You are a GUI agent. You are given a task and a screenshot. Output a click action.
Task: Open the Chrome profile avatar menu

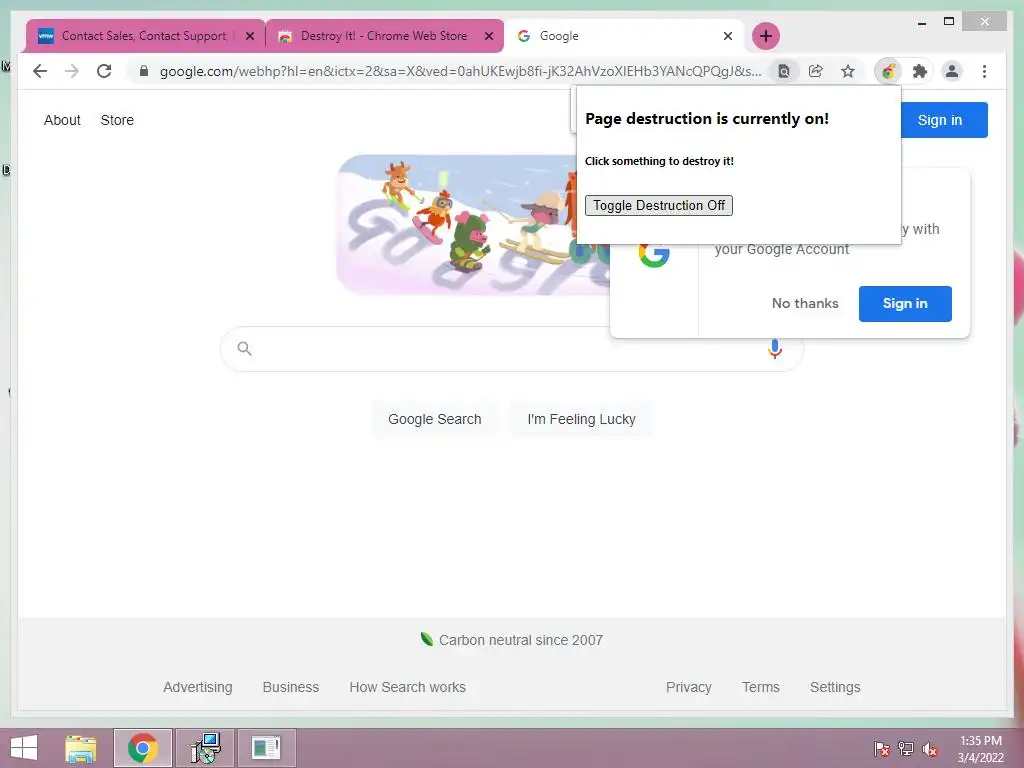[x=952, y=71]
